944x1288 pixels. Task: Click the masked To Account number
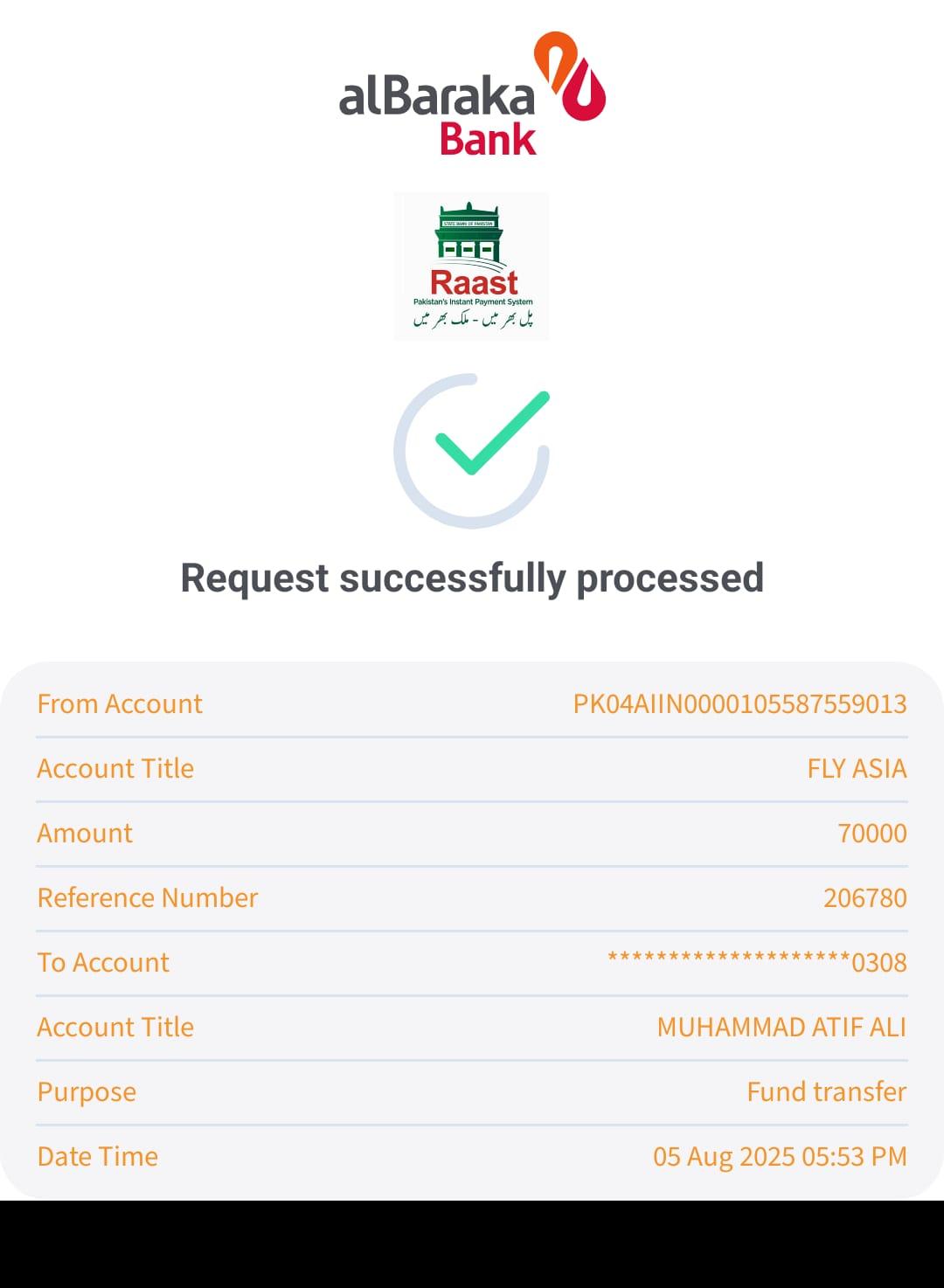(757, 963)
